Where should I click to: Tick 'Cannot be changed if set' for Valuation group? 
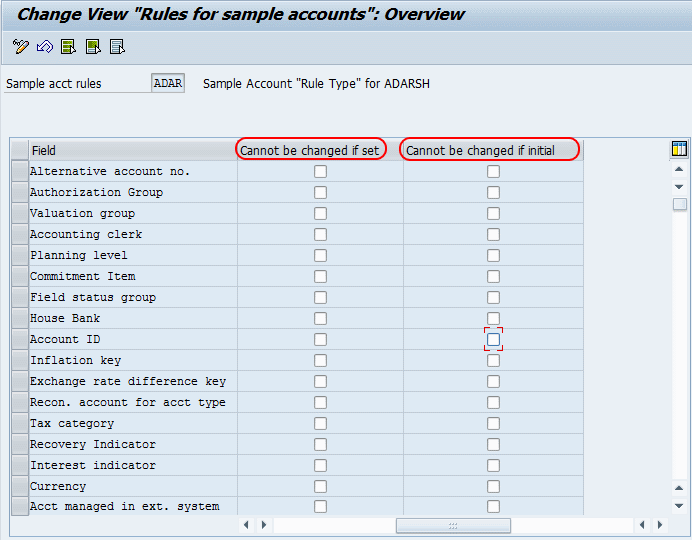coord(320,214)
